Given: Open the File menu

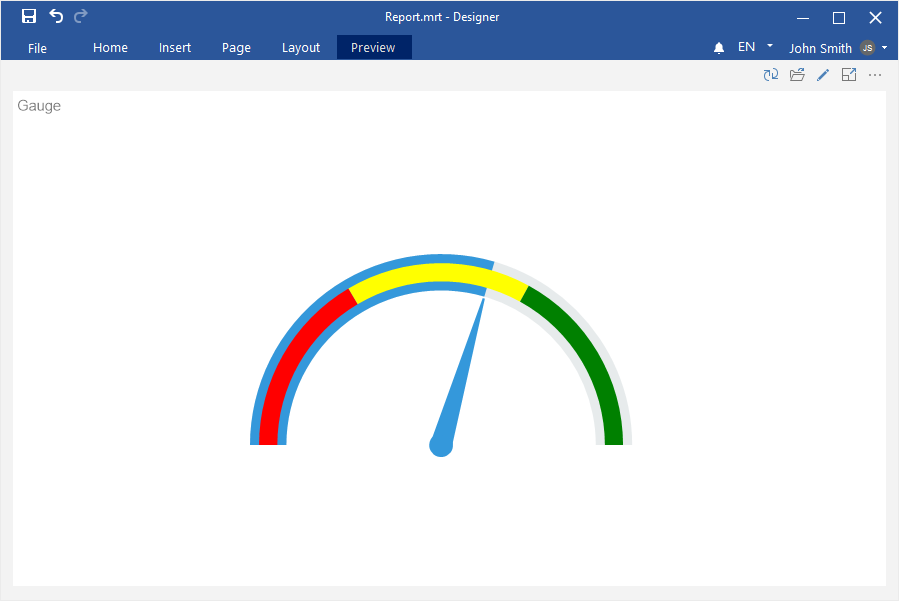Looking at the screenshot, I should [37, 48].
